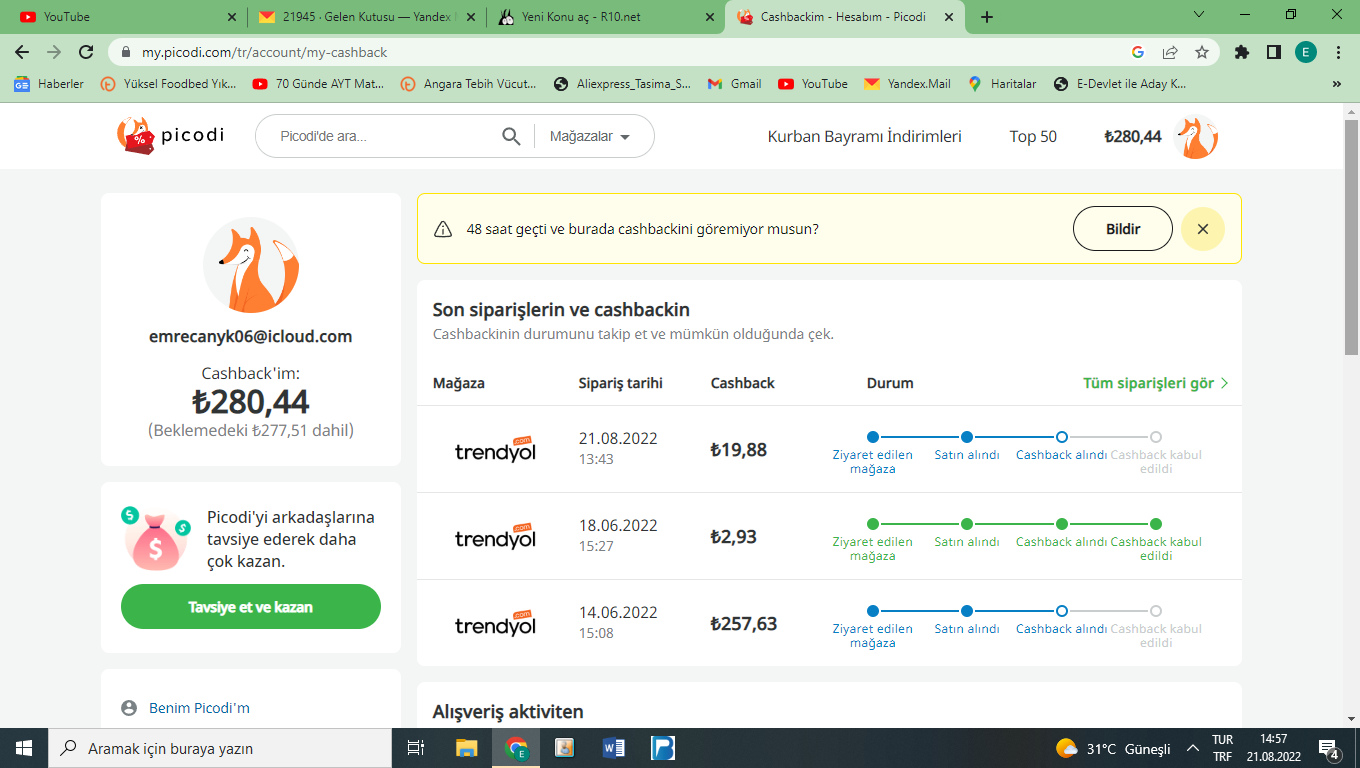The height and width of the screenshot is (768, 1360).
Task: Open Windows Start menu
Action: (24, 748)
